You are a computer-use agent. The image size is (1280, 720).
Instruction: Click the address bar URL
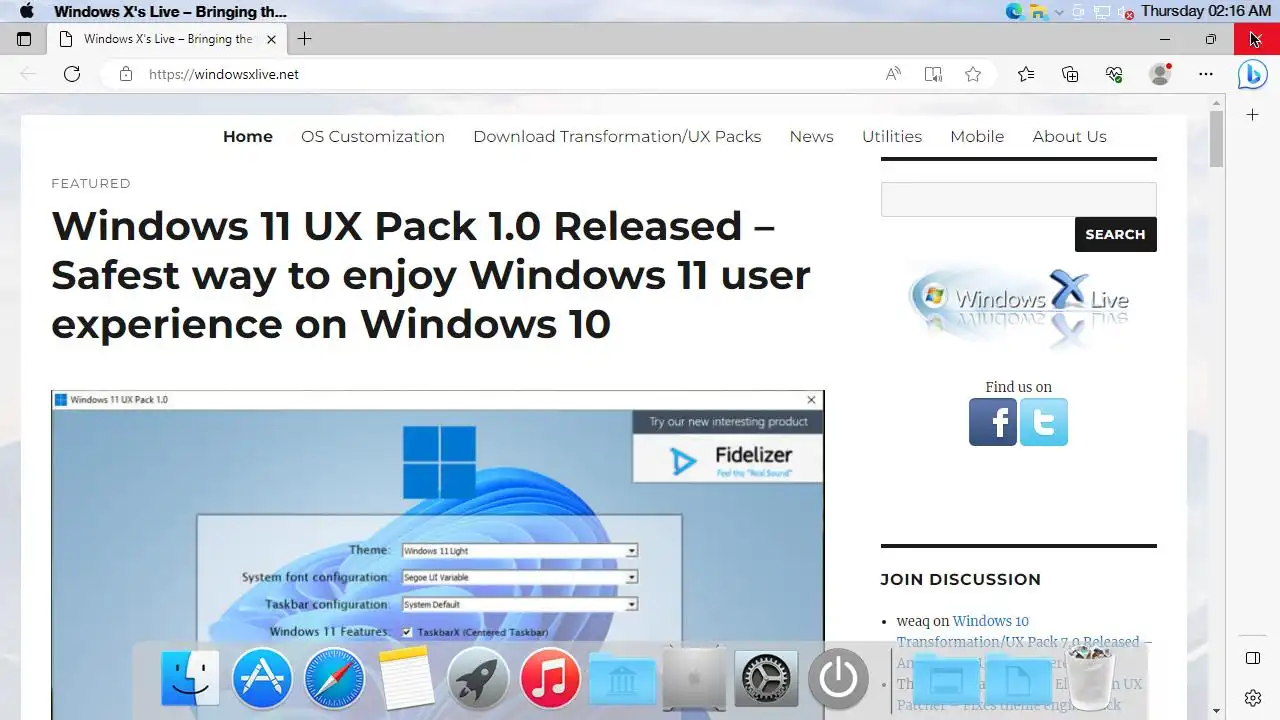224,74
